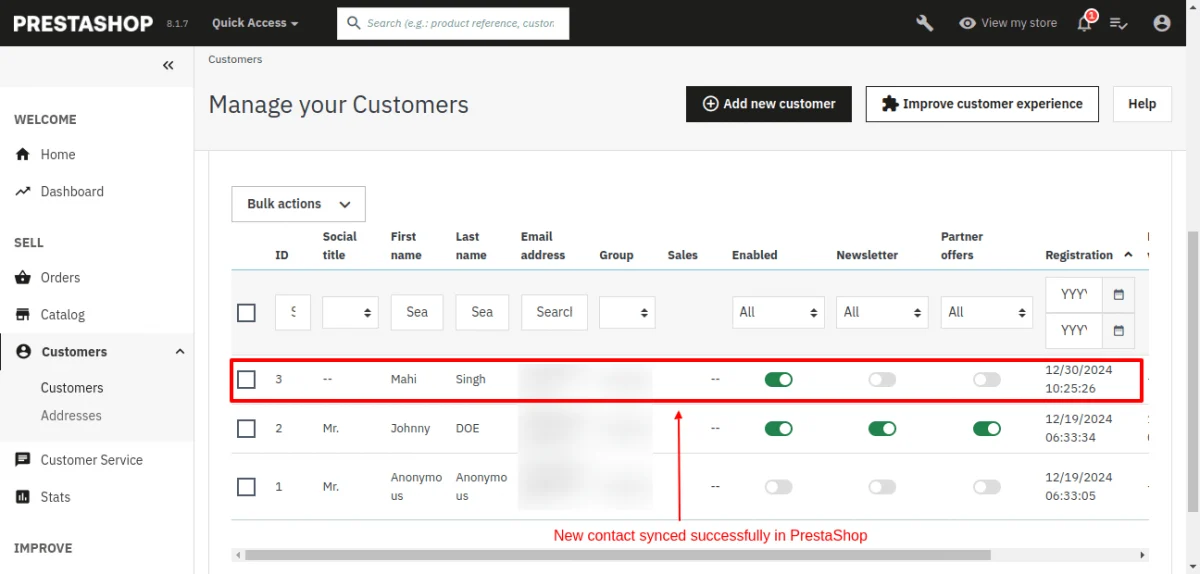
Task: Select the Customers submenu item
Action: pyautogui.click(x=72, y=387)
